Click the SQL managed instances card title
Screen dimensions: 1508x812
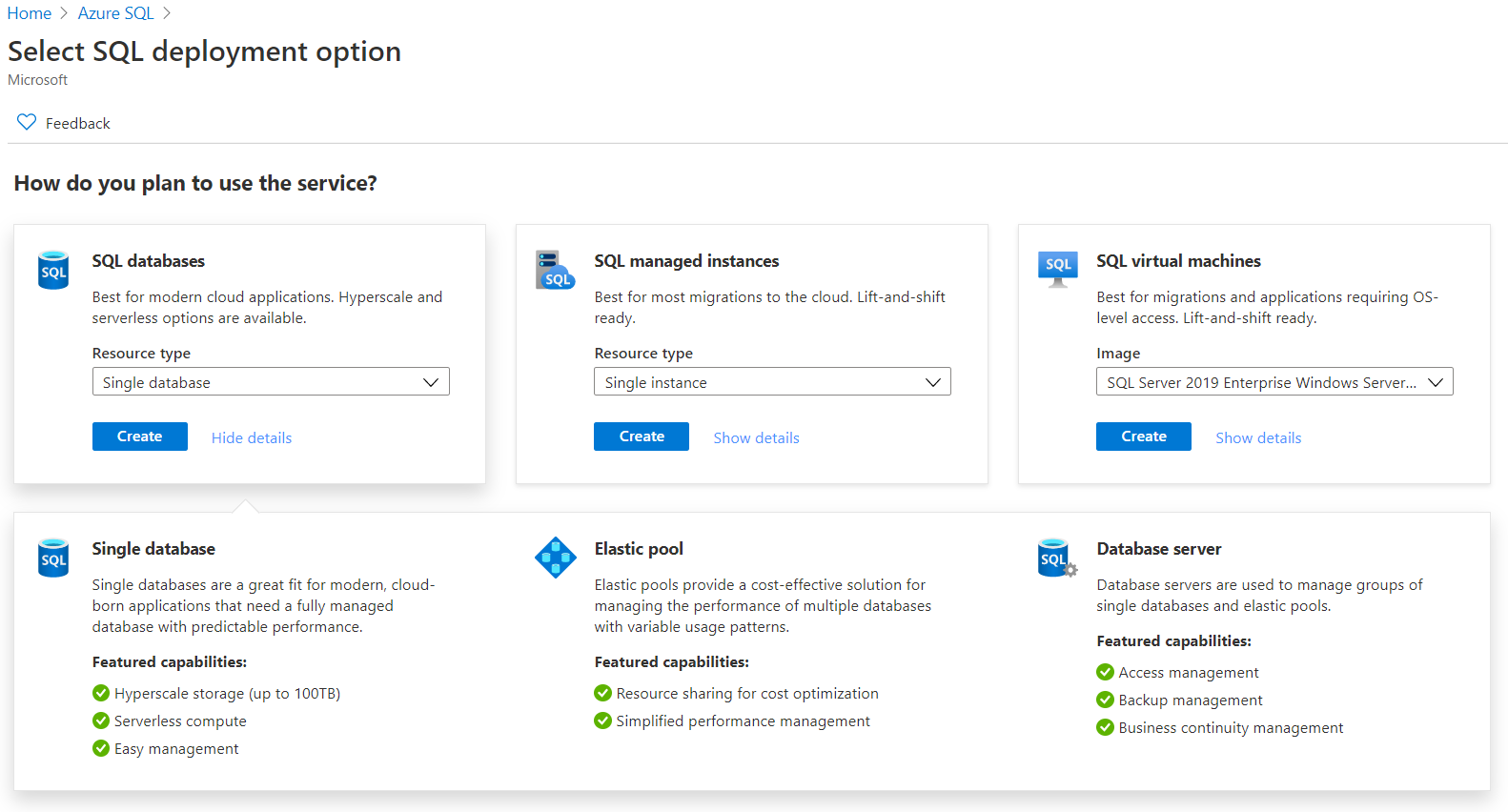(687, 261)
